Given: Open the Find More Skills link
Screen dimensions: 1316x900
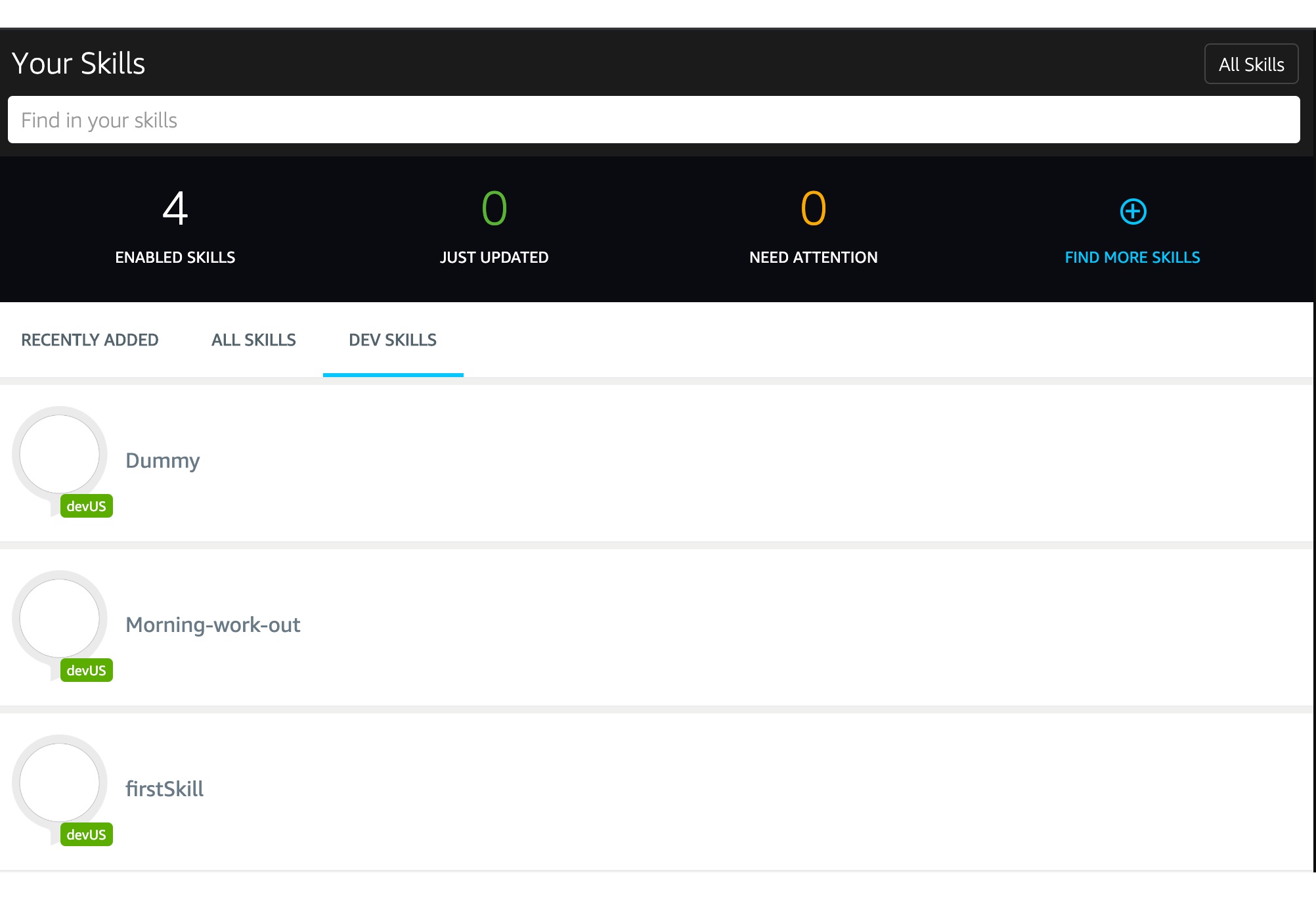Looking at the screenshot, I should (1132, 258).
